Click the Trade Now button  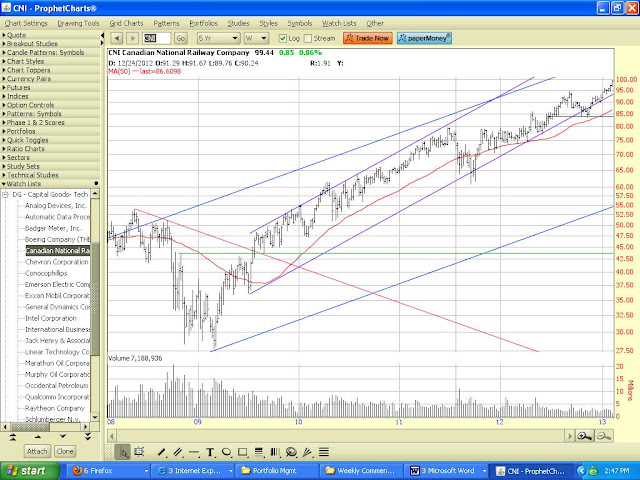(368, 38)
